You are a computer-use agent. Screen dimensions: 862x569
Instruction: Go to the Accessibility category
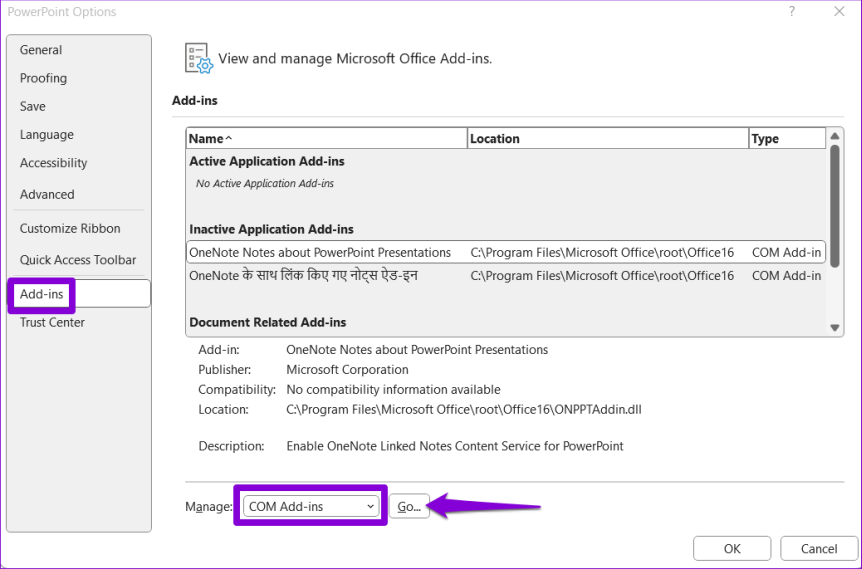[54, 163]
